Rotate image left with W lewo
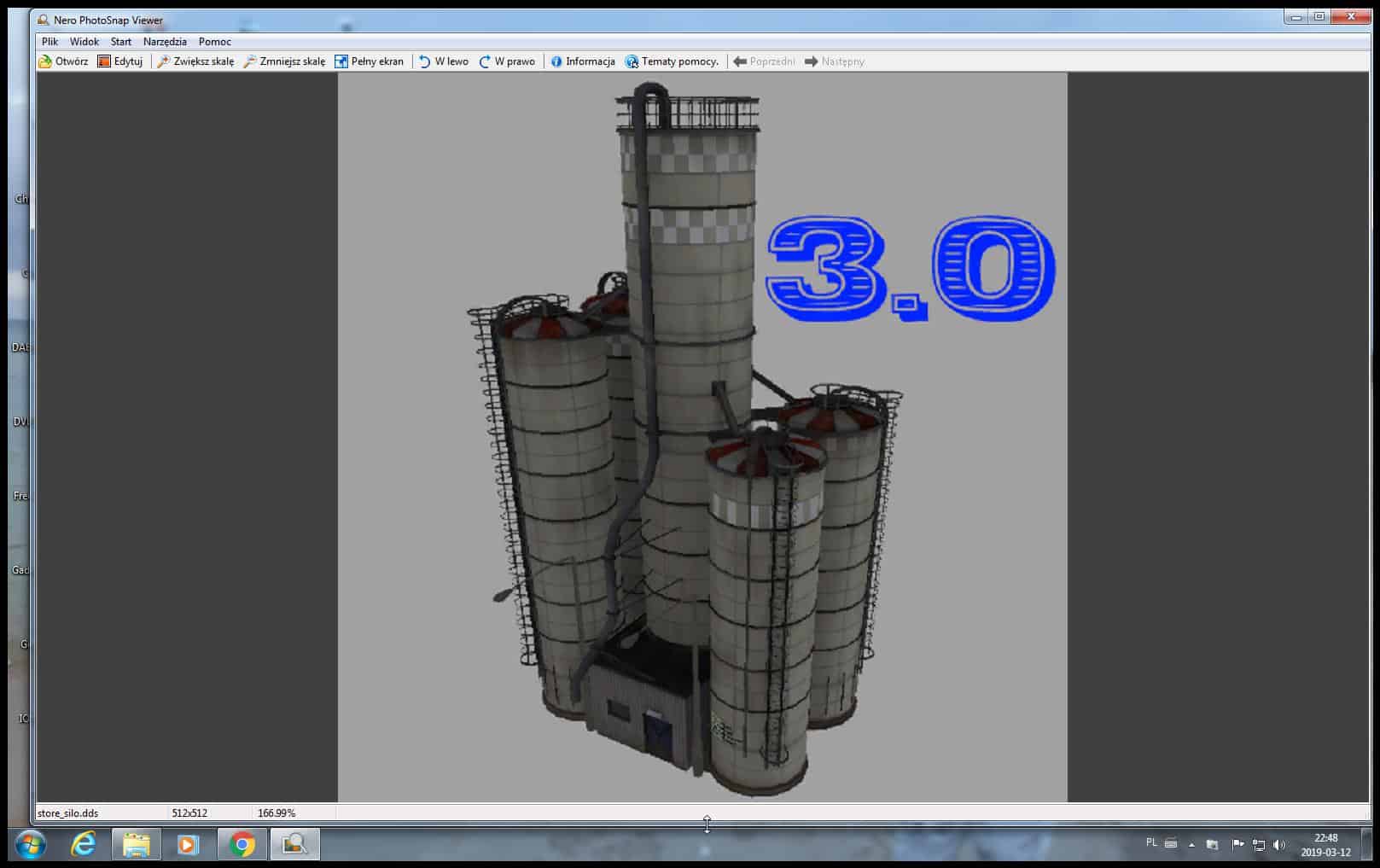 click(x=443, y=61)
